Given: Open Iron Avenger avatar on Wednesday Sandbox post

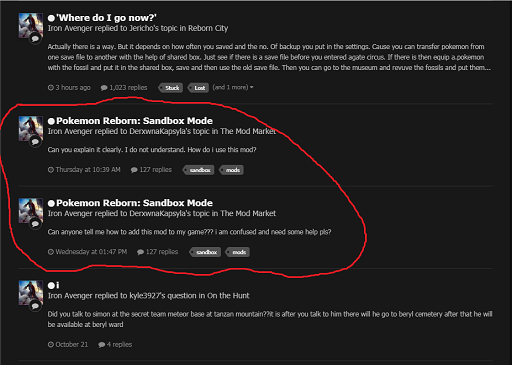Looking at the screenshot, I should (x=30, y=211).
